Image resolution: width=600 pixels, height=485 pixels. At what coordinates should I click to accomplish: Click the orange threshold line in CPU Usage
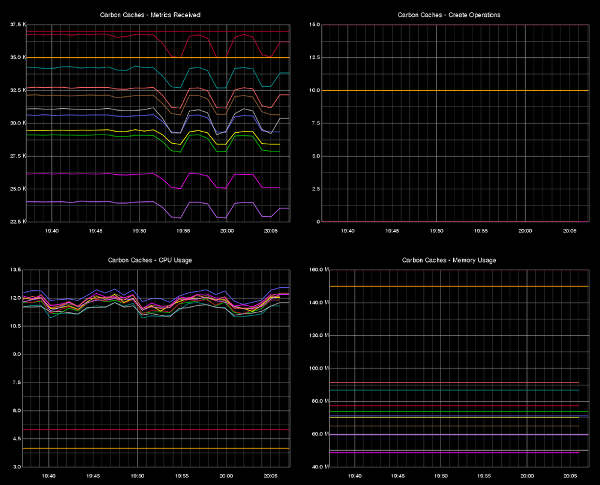[150, 449]
